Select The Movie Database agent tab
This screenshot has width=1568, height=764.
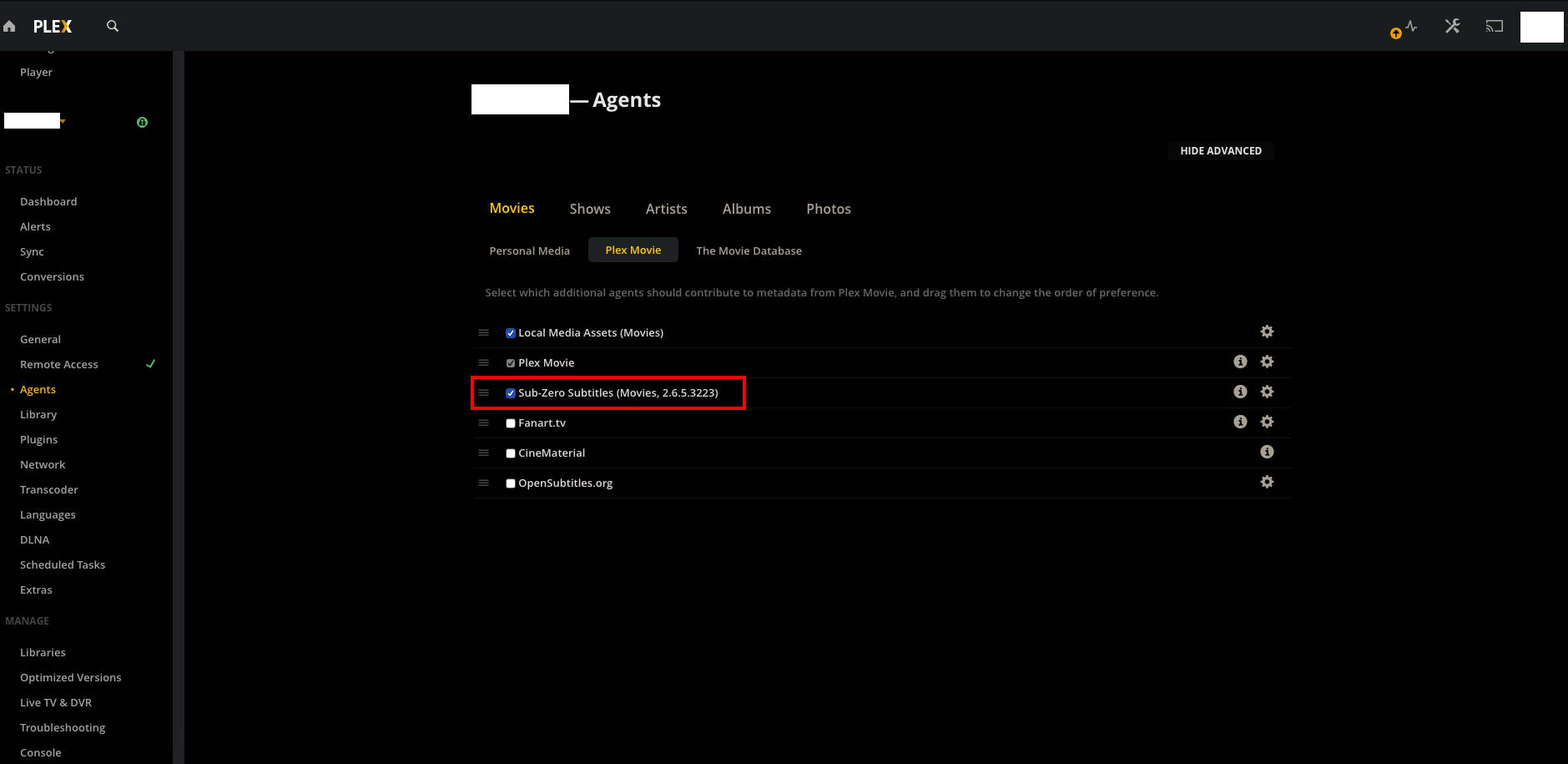(x=748, y=250)
